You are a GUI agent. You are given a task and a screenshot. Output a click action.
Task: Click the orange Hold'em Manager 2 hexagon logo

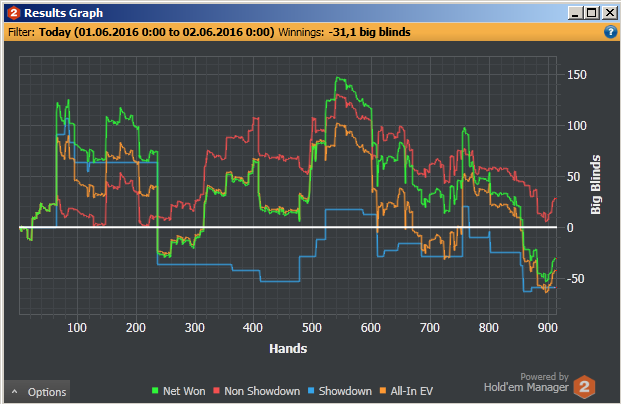pyautogui.click(x=584, y=387)
